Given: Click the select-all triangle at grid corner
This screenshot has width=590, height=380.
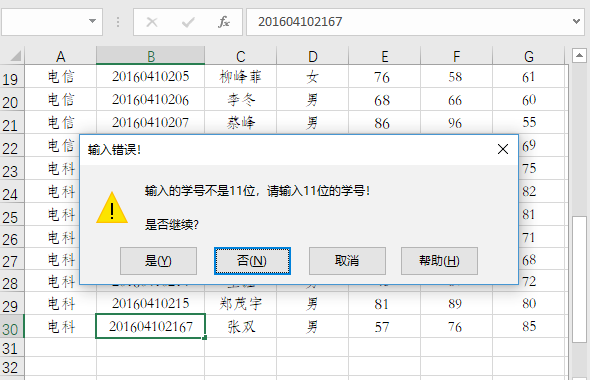Looking at the screenshot, I should pyautogui.click(x=15, y=56).
